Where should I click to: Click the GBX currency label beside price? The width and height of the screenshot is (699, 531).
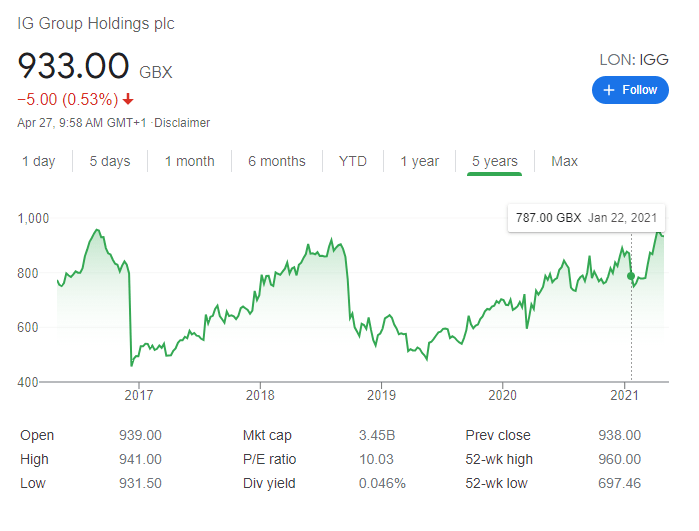(x=156, y=72)
